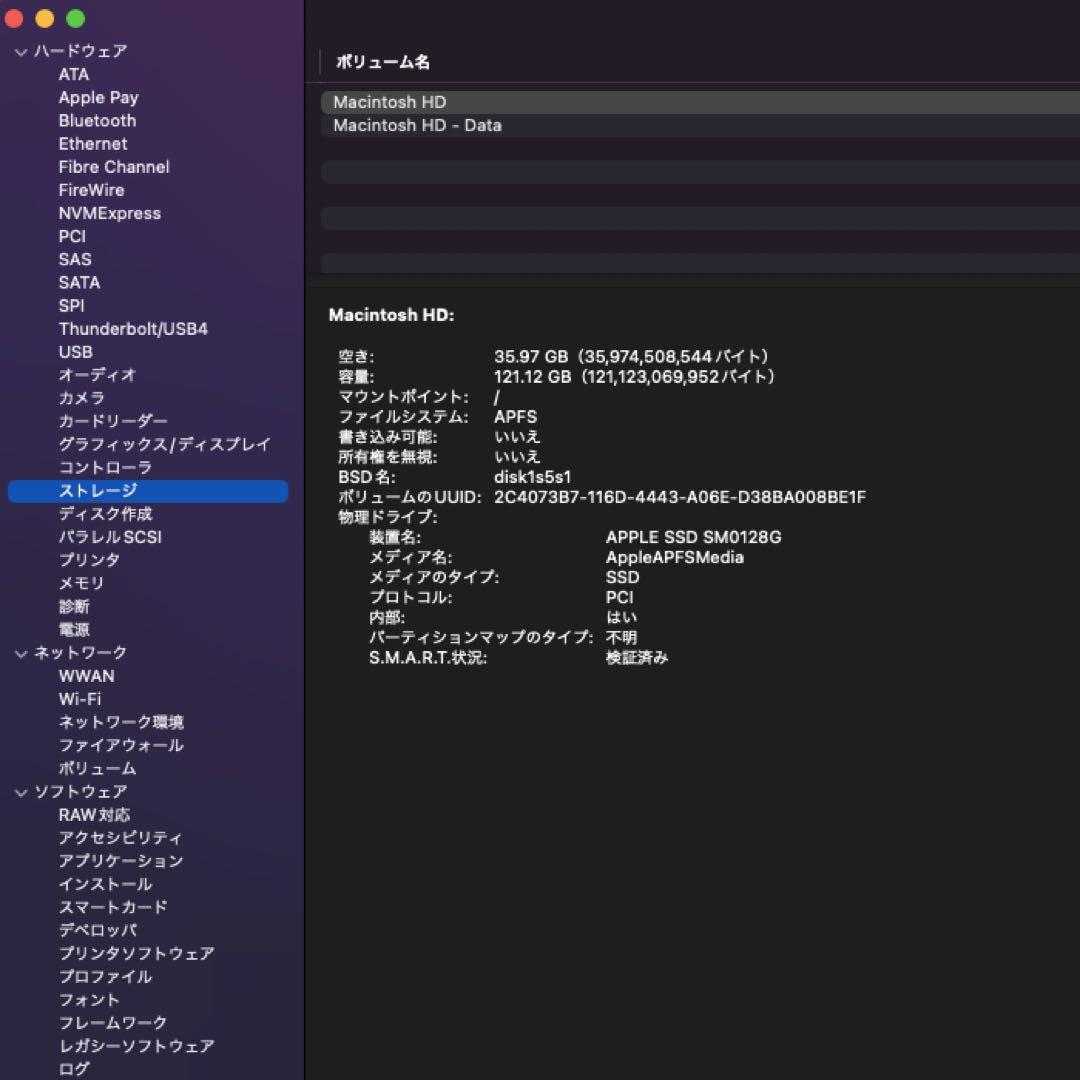This screenshot has height=1080, width=1080.
Task: Collapse the ハードウェア category
Action: [x=20, y=51]
